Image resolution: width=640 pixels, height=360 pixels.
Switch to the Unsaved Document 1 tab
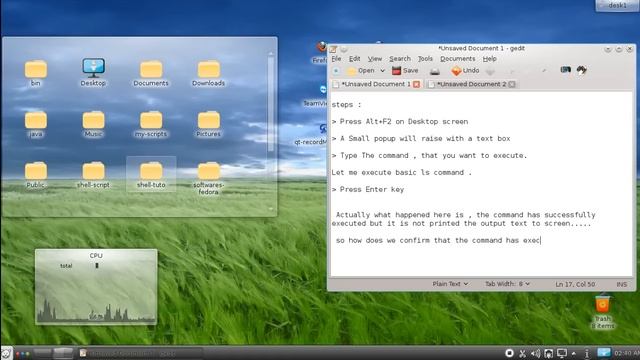click(x=376, y=84)
